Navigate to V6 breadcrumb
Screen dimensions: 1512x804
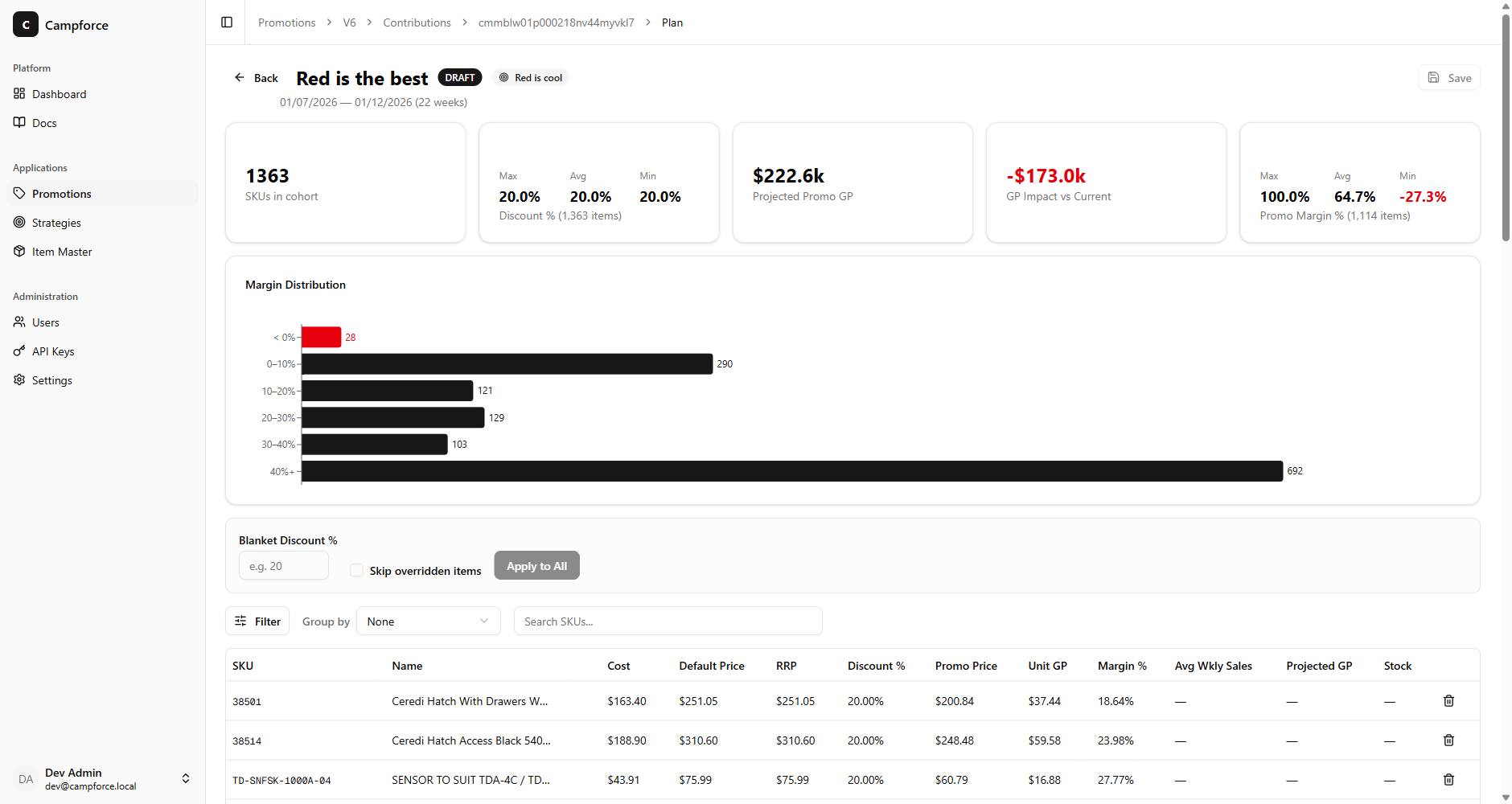click(x=349, y=23)
